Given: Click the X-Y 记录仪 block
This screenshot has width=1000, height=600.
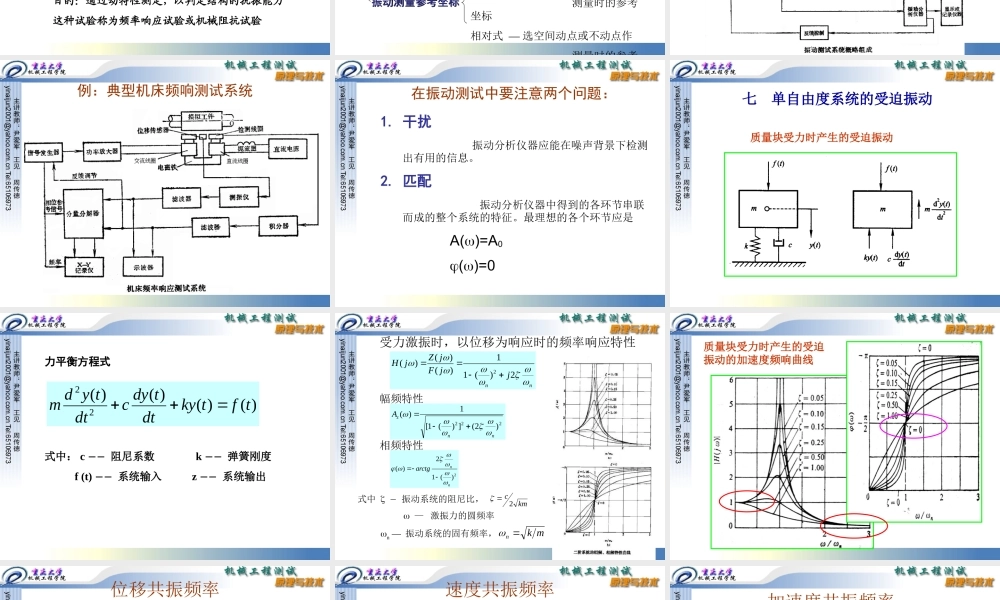Looking at the screenshot, I should pos(84,267).
